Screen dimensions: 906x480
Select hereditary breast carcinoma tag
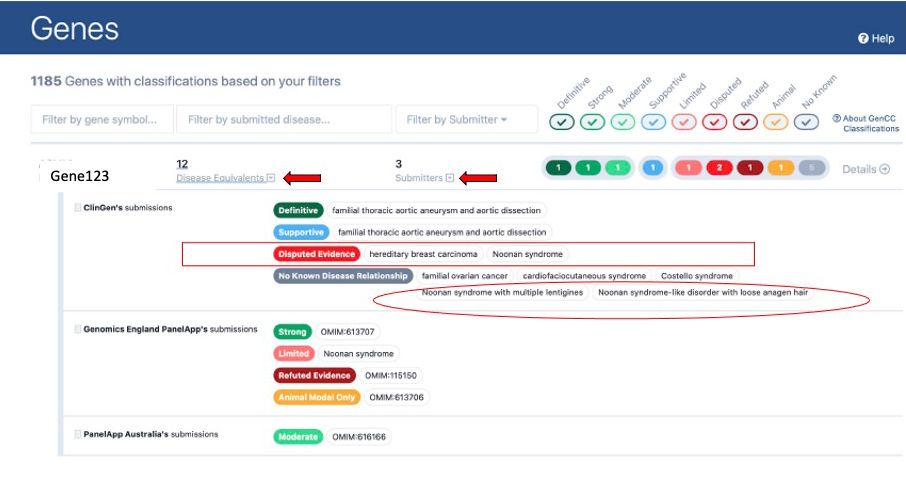(x=424, y=254)
